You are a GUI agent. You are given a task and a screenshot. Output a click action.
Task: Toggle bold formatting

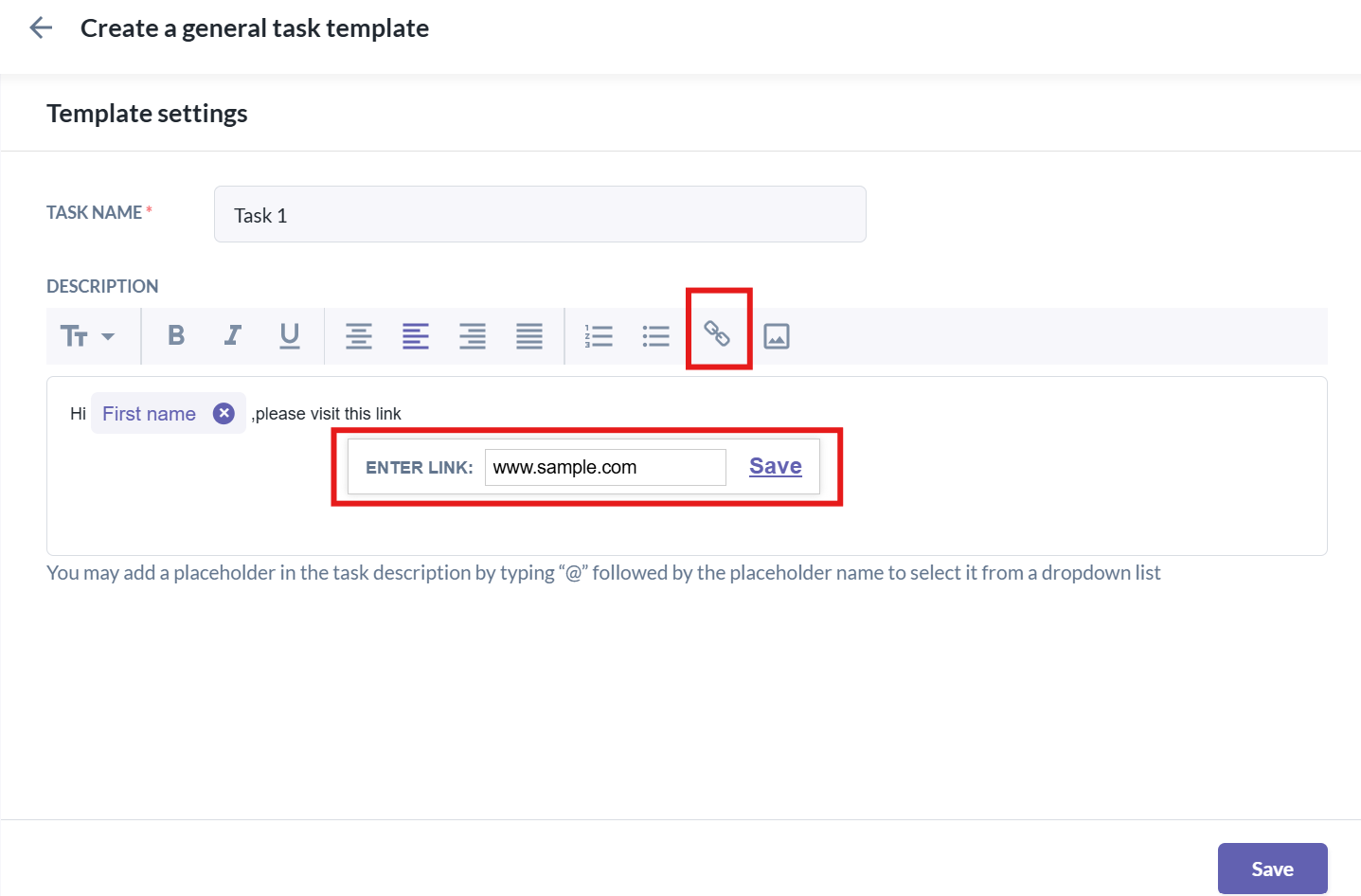(176, 335)
